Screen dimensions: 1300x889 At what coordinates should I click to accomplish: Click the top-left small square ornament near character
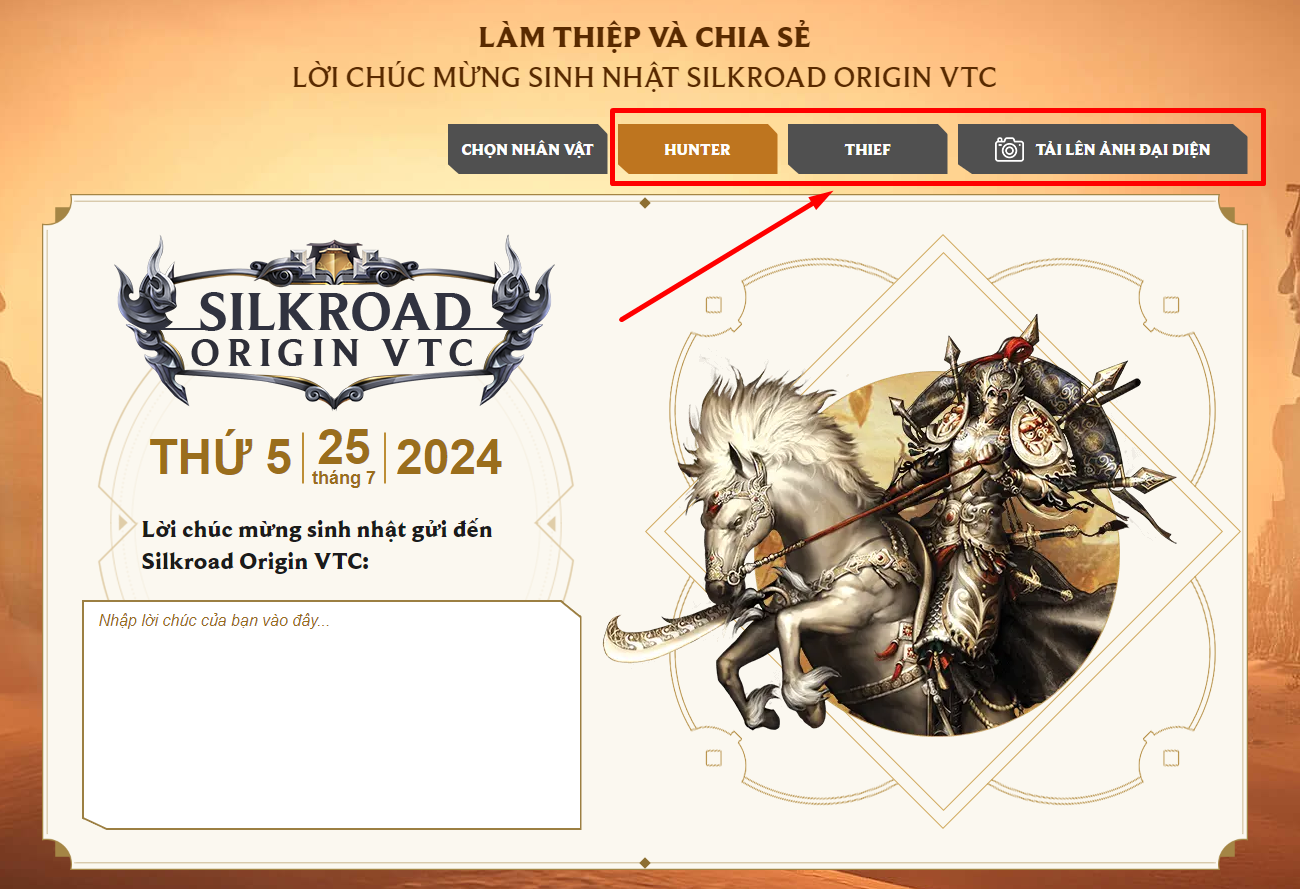pos(713,305)
